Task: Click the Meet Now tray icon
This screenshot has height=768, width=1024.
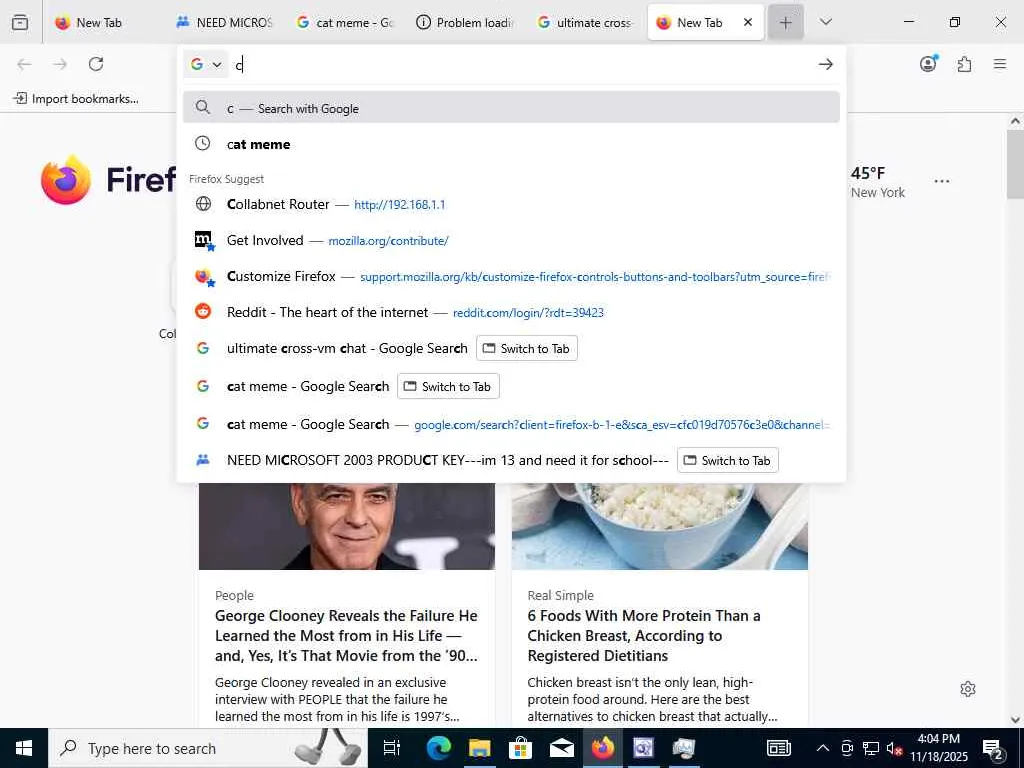Action: coord(847,748)
